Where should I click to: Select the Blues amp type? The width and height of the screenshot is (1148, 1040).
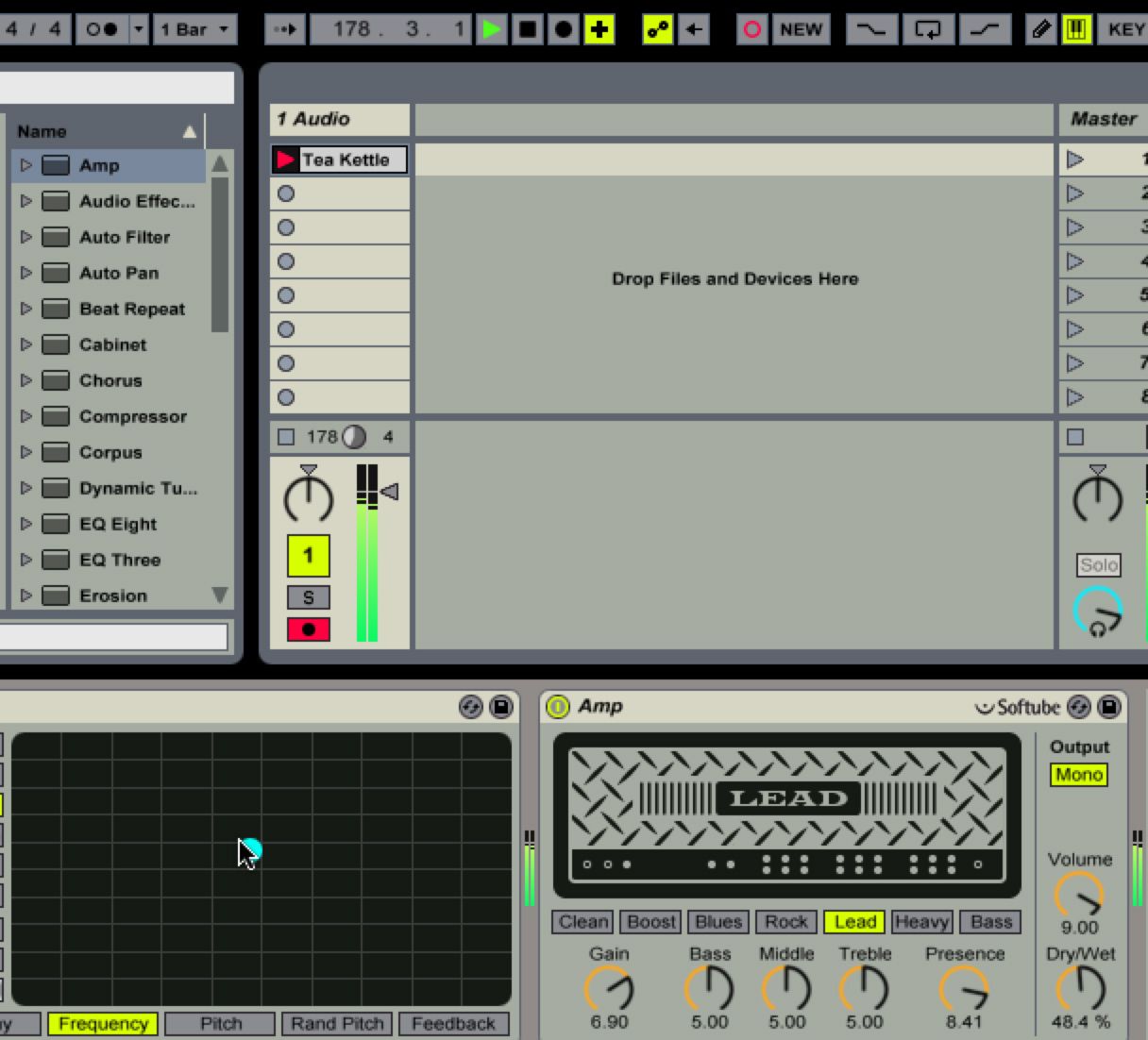click(718, 922)
